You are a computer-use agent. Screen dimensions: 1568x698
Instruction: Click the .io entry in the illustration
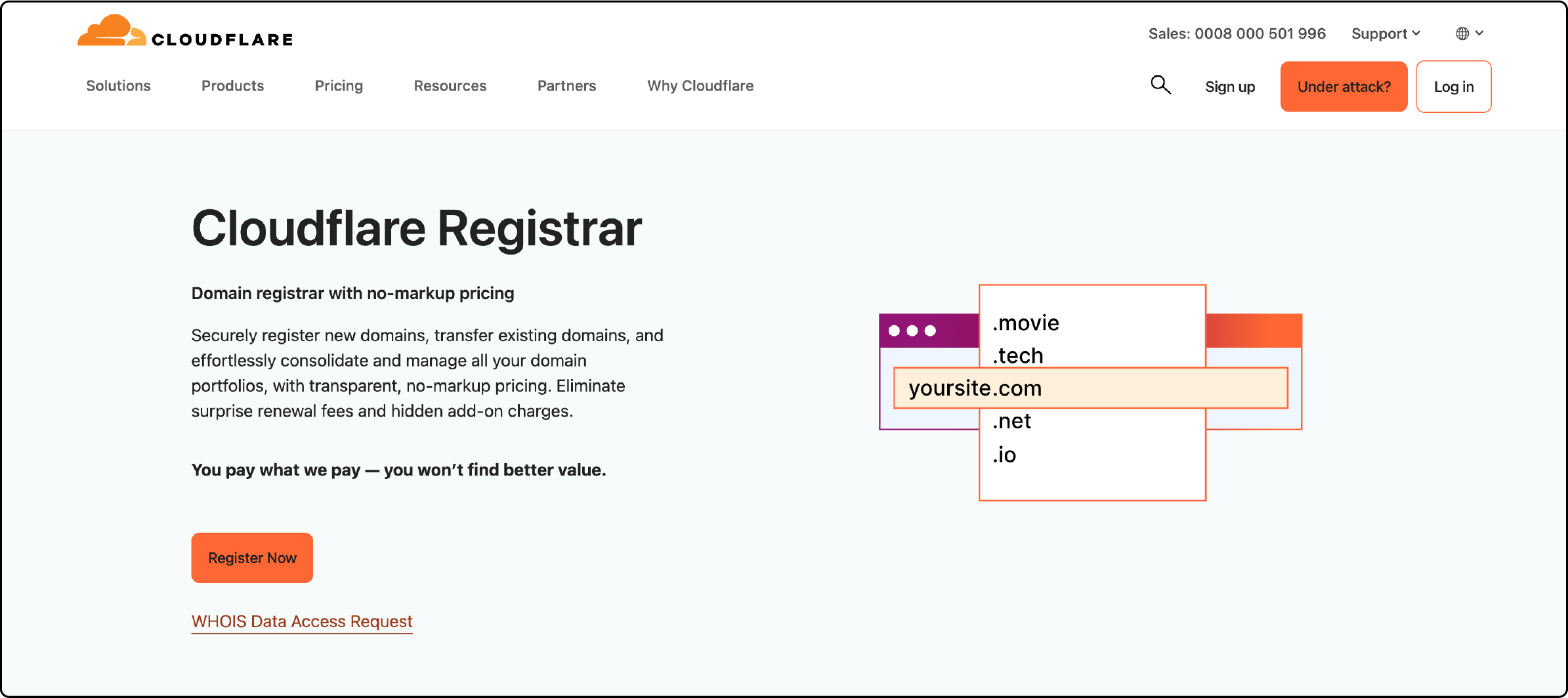coord(1004,454)
